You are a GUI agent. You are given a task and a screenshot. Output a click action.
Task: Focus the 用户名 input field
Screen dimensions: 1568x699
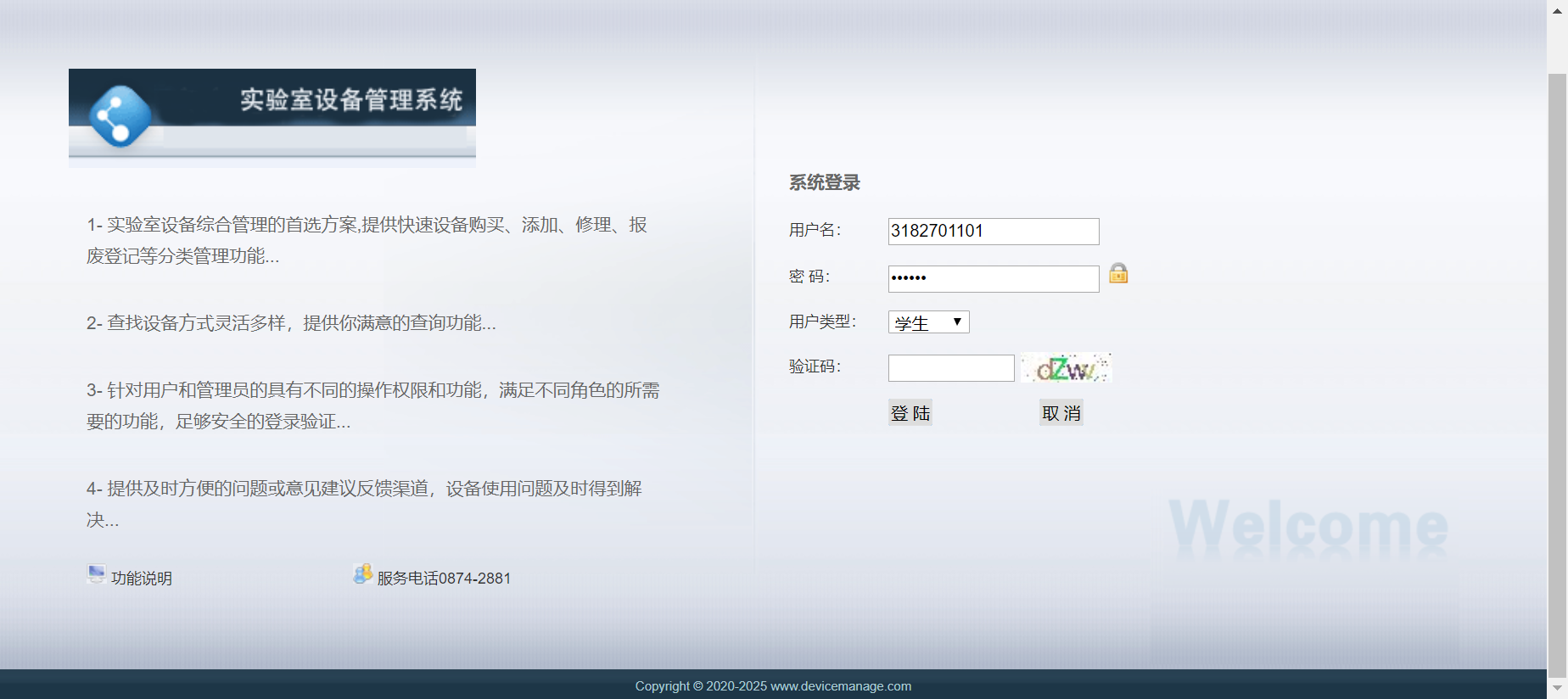point(994,232)
